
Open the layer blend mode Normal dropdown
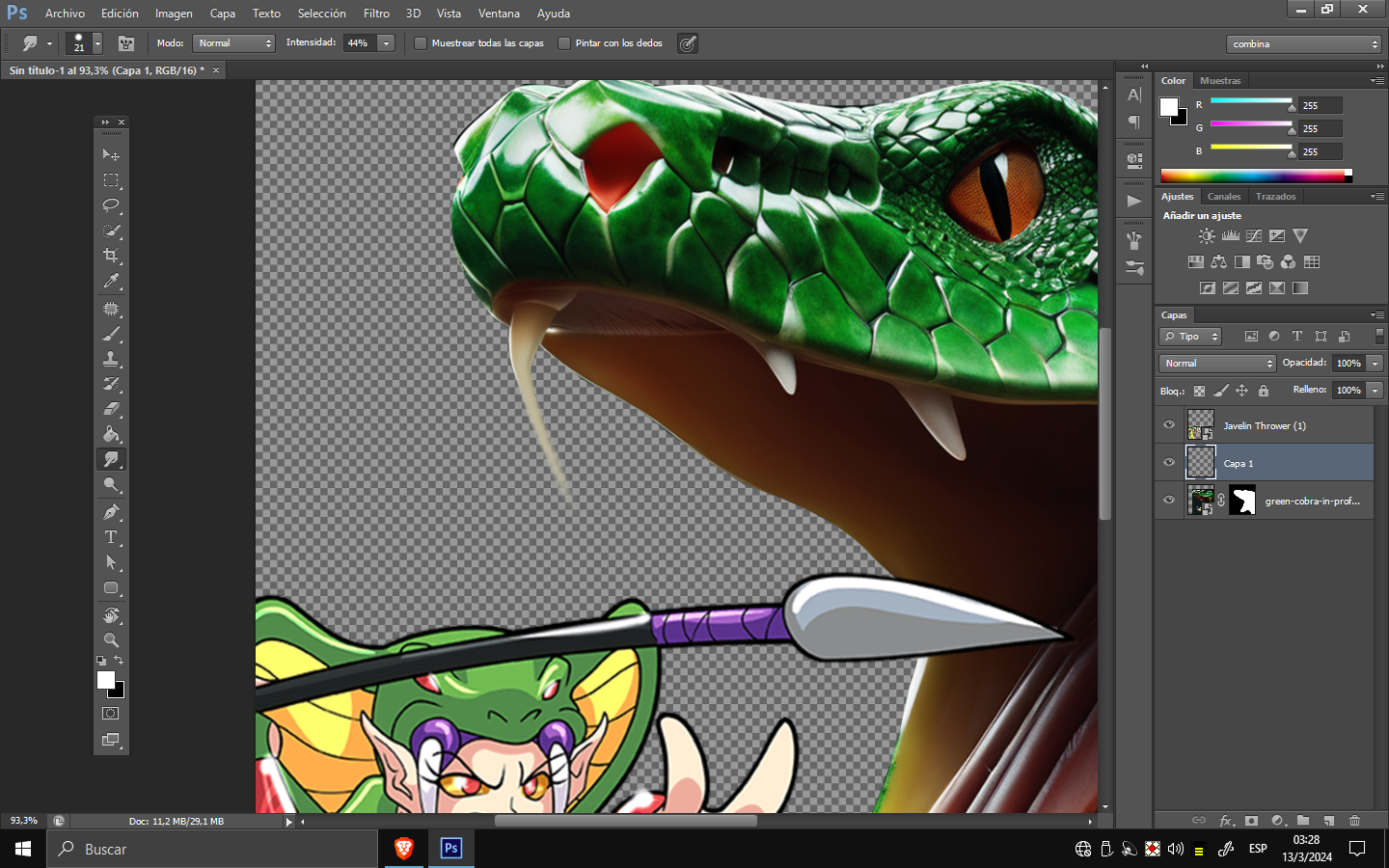point(1217,364)
